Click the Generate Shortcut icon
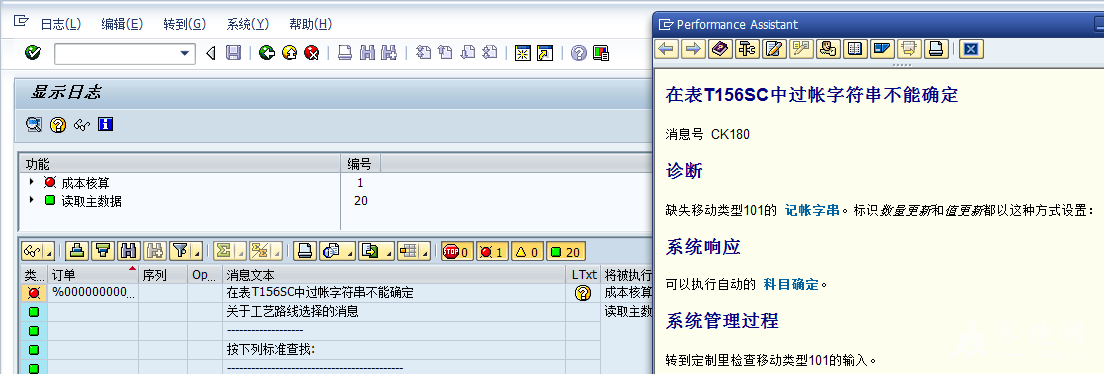The width and height of the screenshot is (1104, 374). click(545, 53)
